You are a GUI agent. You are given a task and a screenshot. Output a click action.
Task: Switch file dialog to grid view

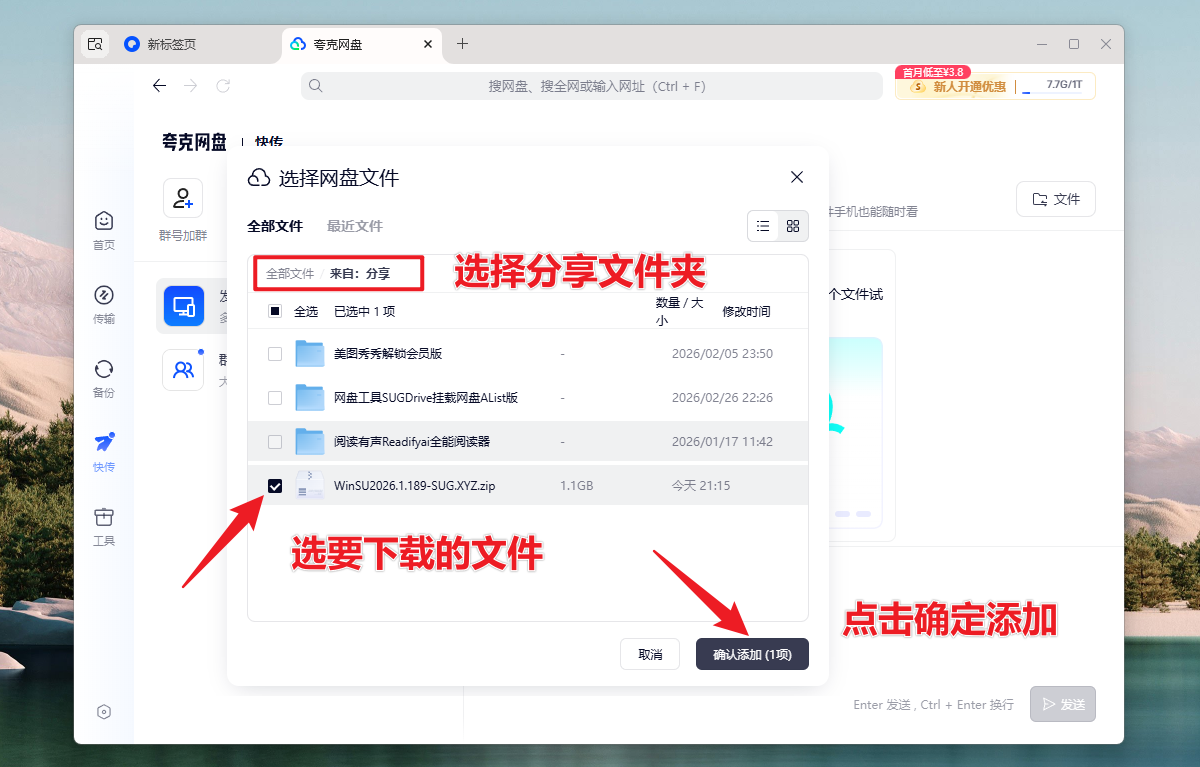[793, 226]
